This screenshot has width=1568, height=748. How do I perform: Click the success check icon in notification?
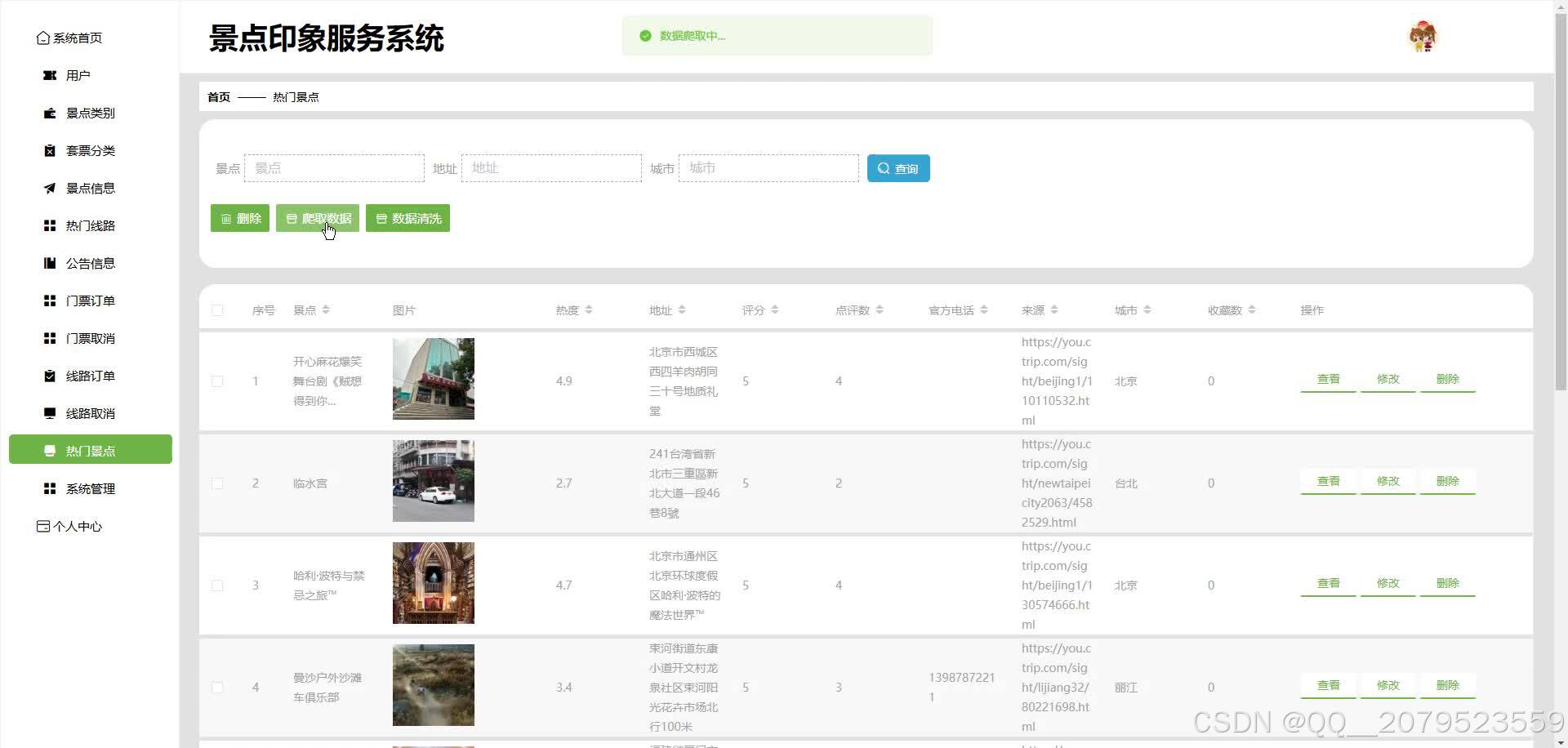[x=645, y=36]
